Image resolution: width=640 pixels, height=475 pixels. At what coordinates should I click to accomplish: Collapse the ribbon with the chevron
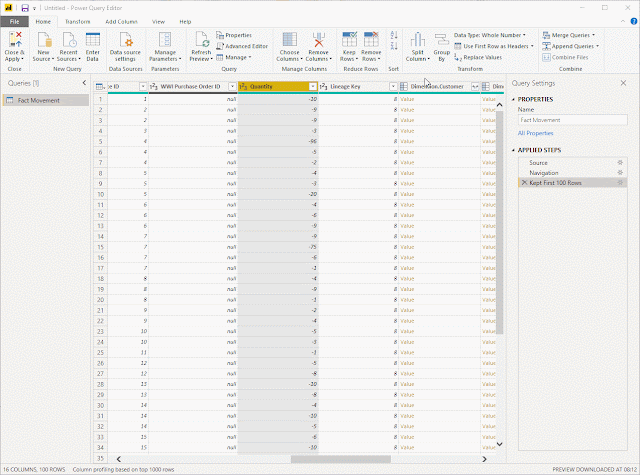coord(623,22)
